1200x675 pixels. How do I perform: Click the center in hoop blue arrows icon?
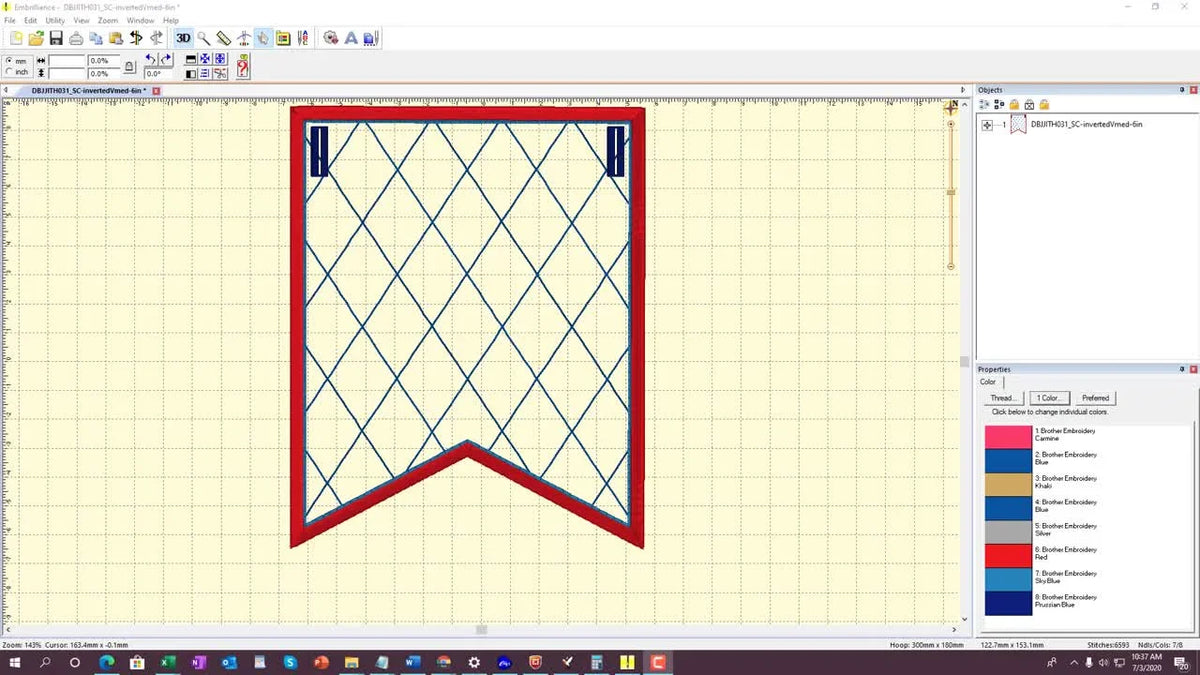click(205, 59)
